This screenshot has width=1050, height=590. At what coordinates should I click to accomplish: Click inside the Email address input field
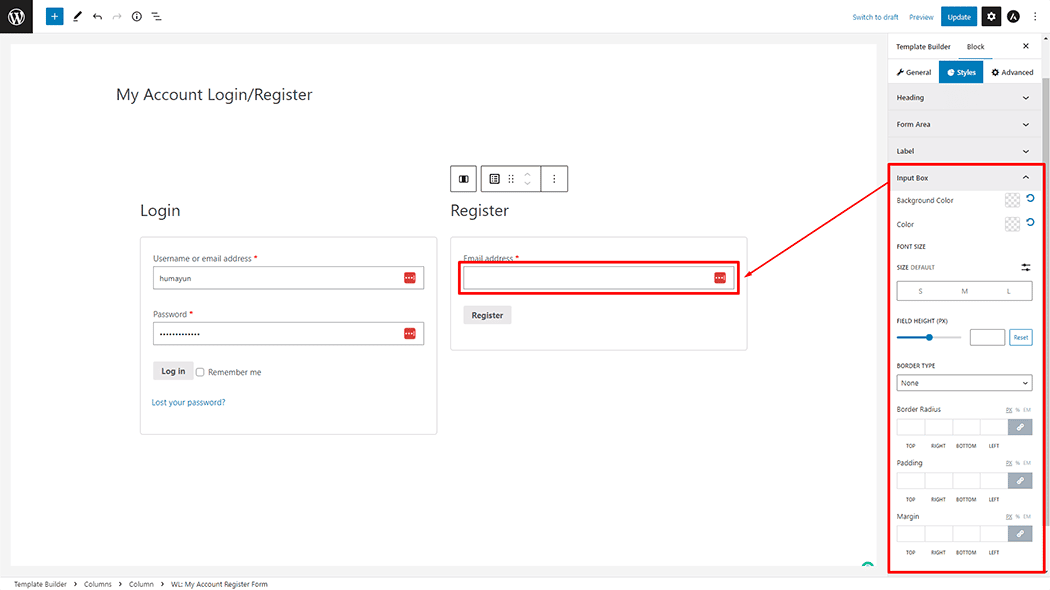coord(590,277)
